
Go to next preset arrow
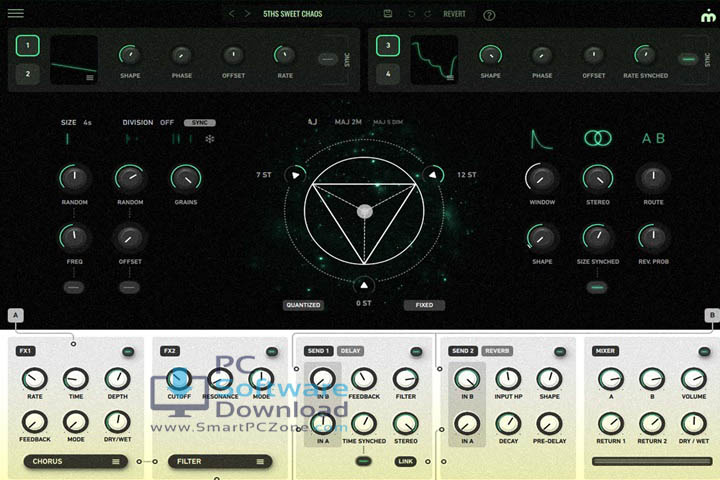[x=247, y=14]
